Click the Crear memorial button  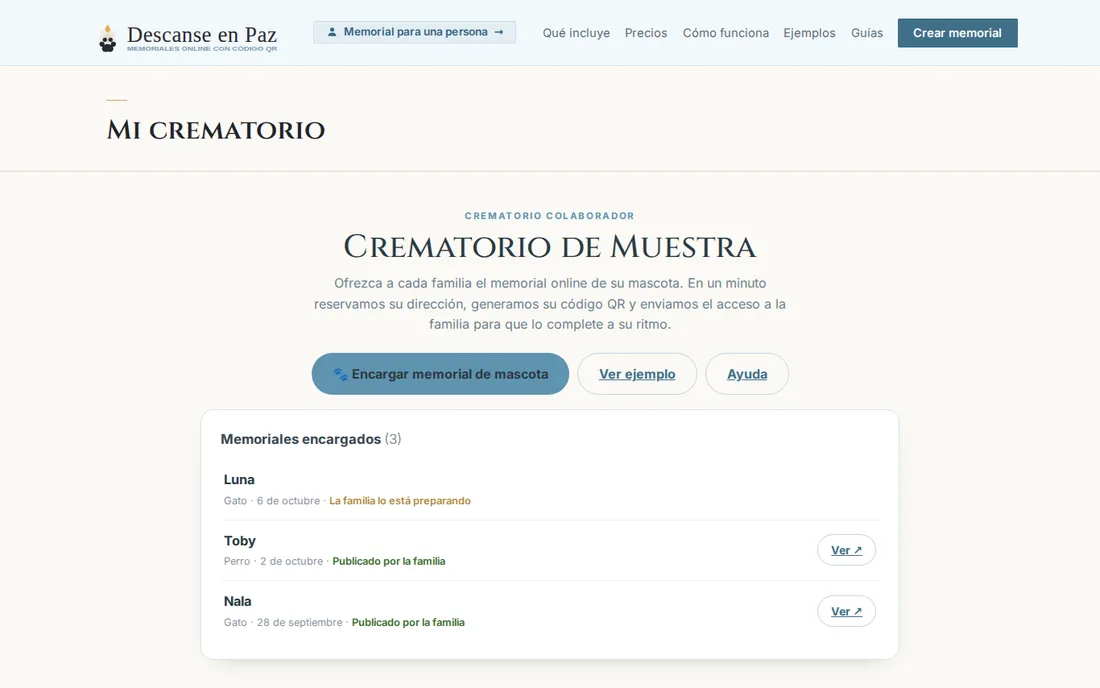point(958,33)
